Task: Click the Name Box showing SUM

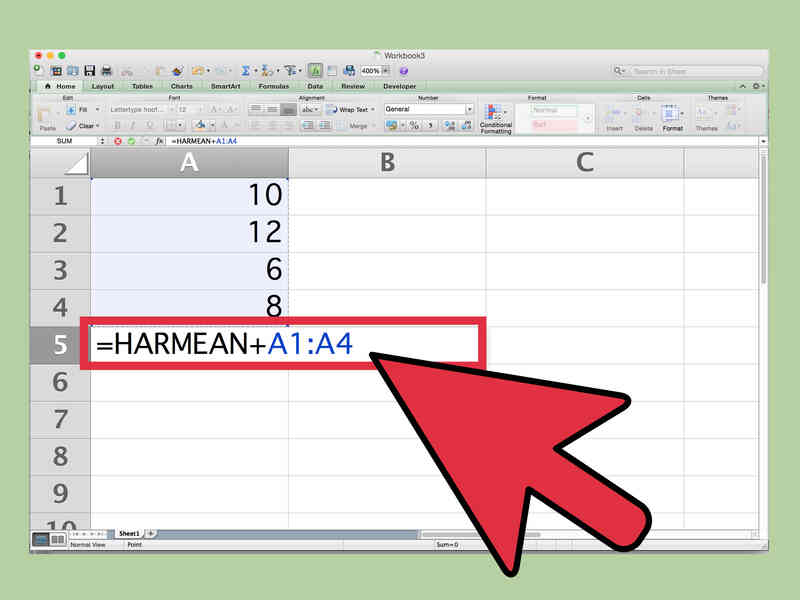Action: (x=64, y=141)
